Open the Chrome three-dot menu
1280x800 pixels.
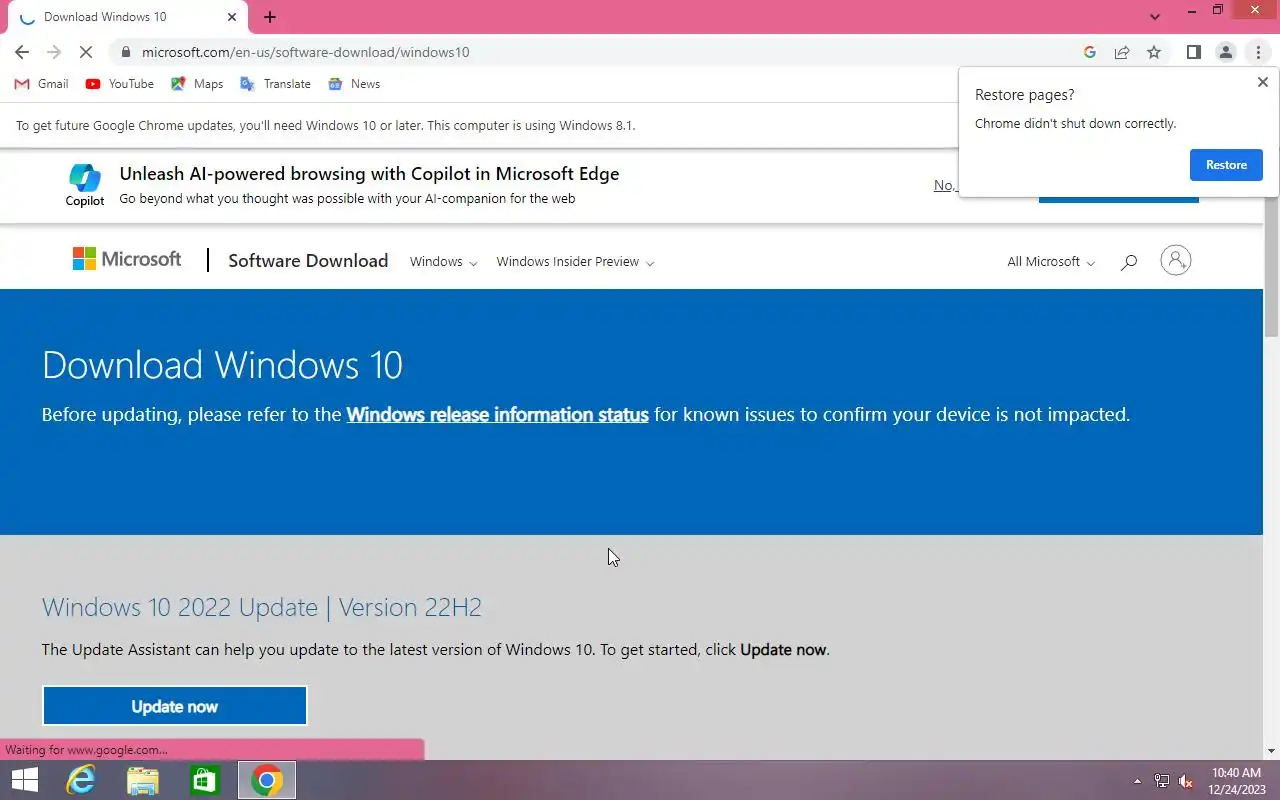pyautogui.click(x=1258, y=52)
